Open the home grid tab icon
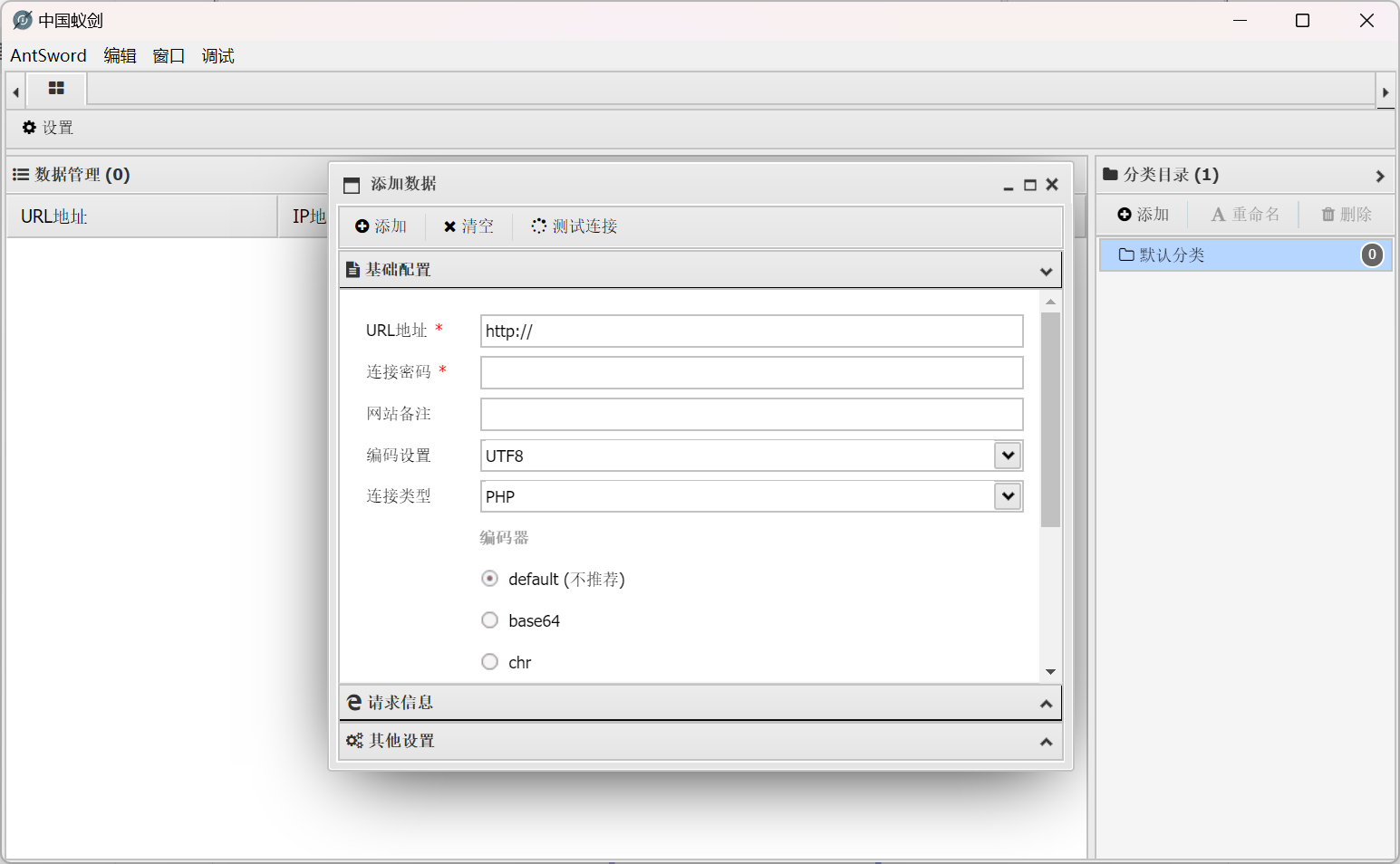 click(56, 89)
